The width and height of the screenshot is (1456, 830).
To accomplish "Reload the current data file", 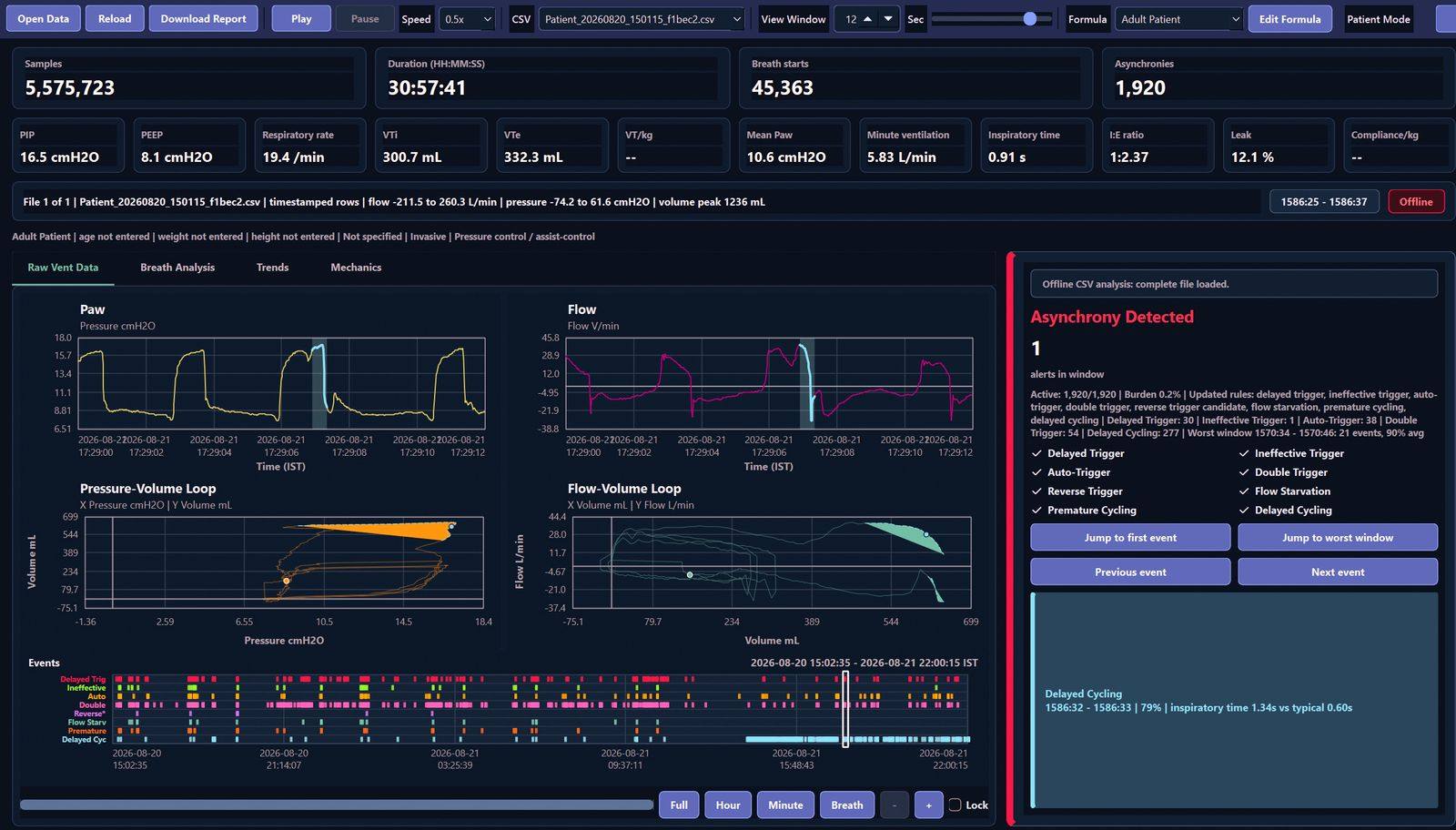I will coord(115,19).
